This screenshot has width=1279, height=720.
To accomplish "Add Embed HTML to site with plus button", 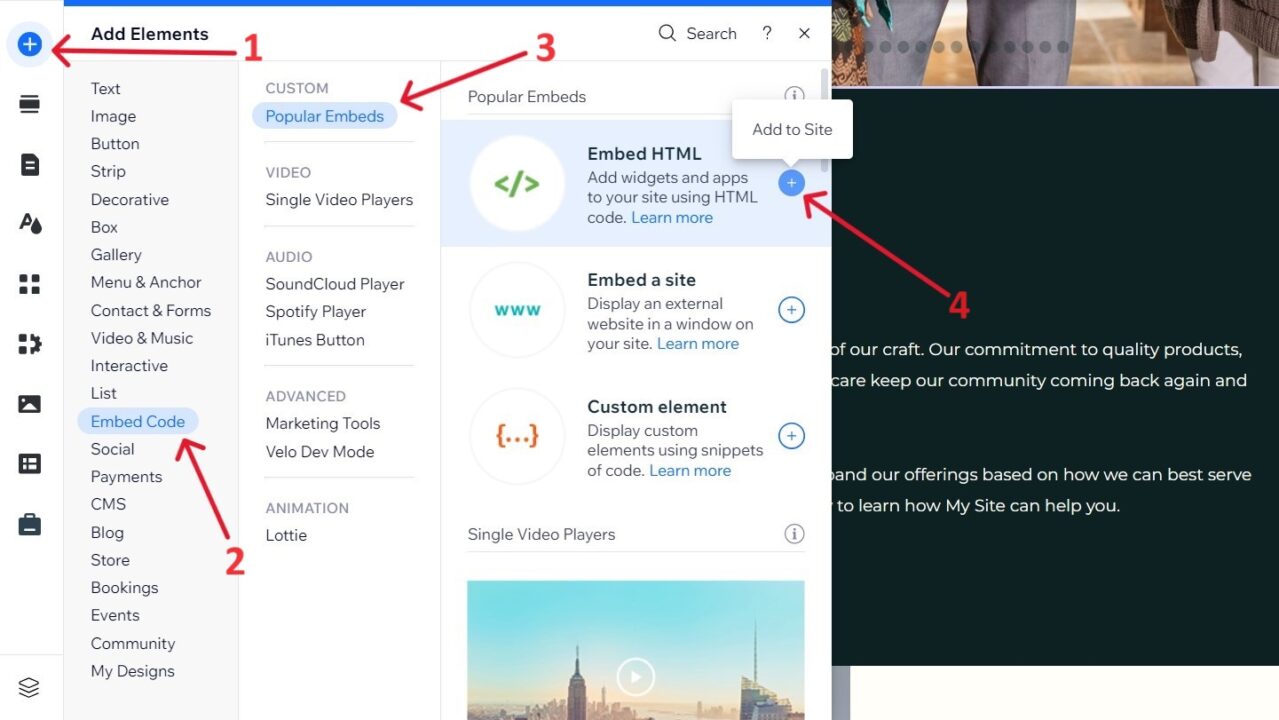I will coord(791,183).
